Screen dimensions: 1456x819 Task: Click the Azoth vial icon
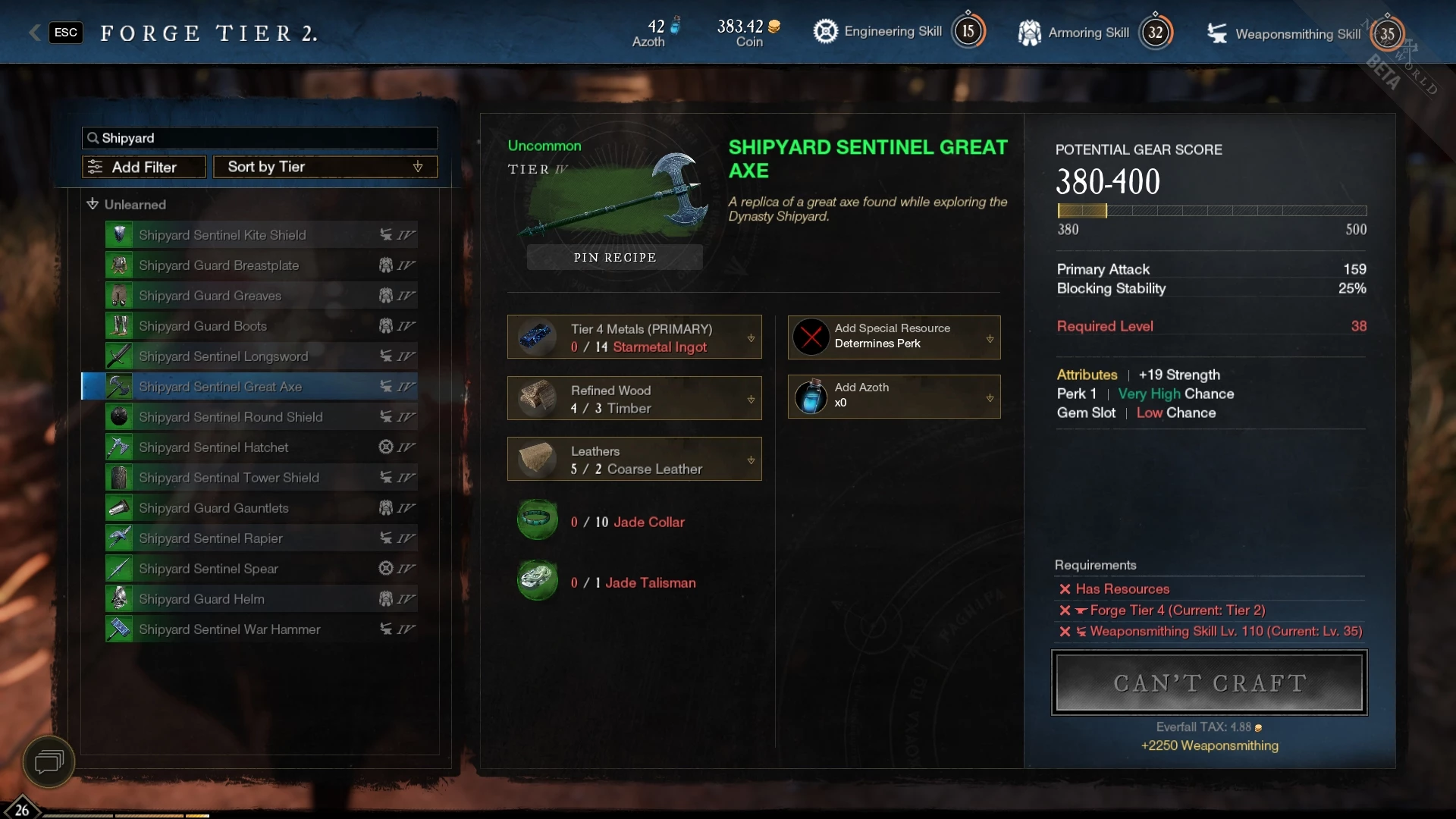coord(811,397)
